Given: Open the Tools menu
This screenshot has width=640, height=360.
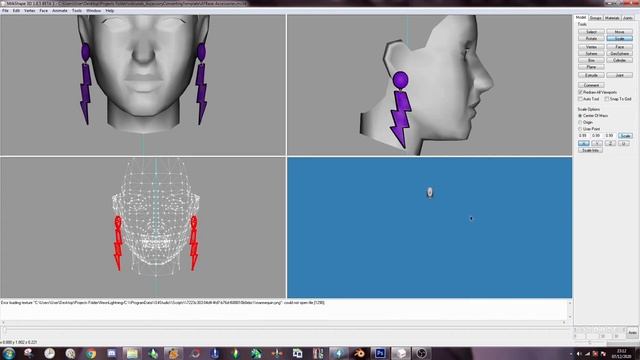Looking at the screenshot, I should [77, 11].
